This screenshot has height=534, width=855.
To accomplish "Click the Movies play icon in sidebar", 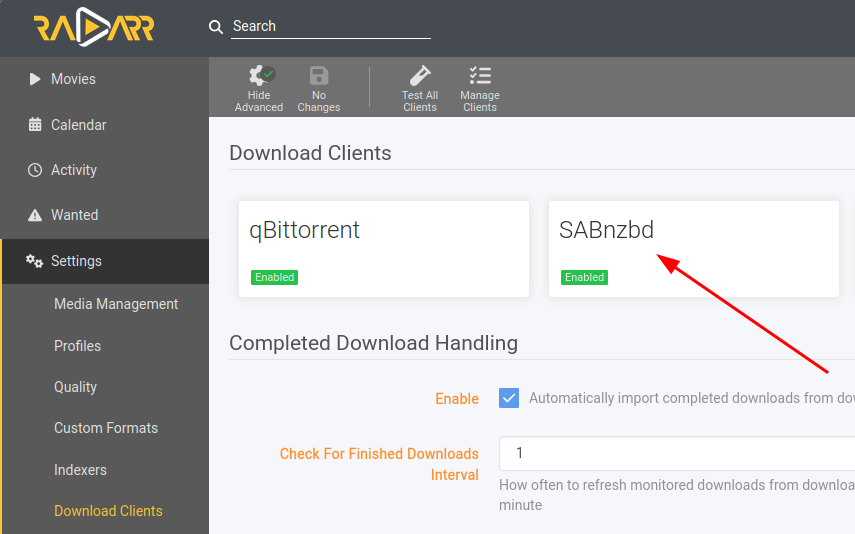I will click(x=35, y=79).
